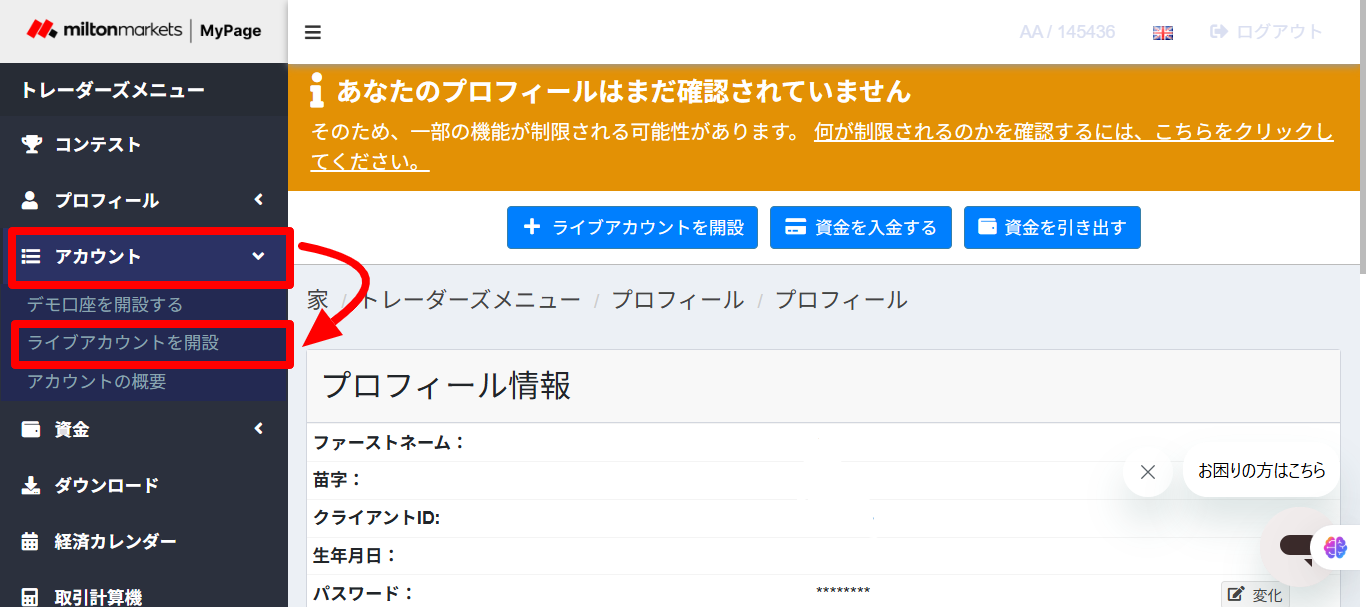Open the chat bubble in bottom right

1295,547
